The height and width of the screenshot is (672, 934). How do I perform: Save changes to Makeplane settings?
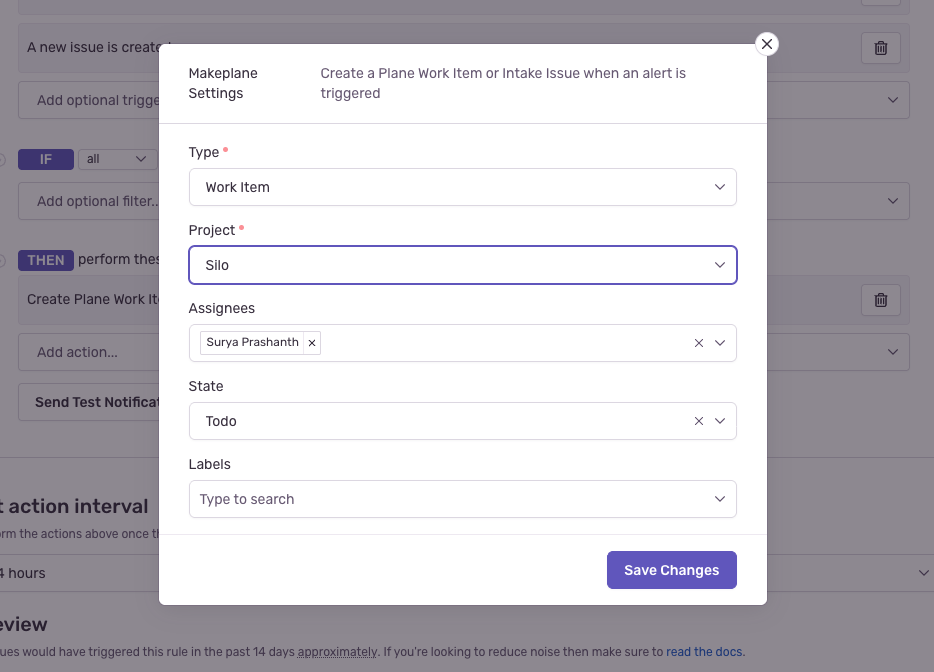(672, 570)
